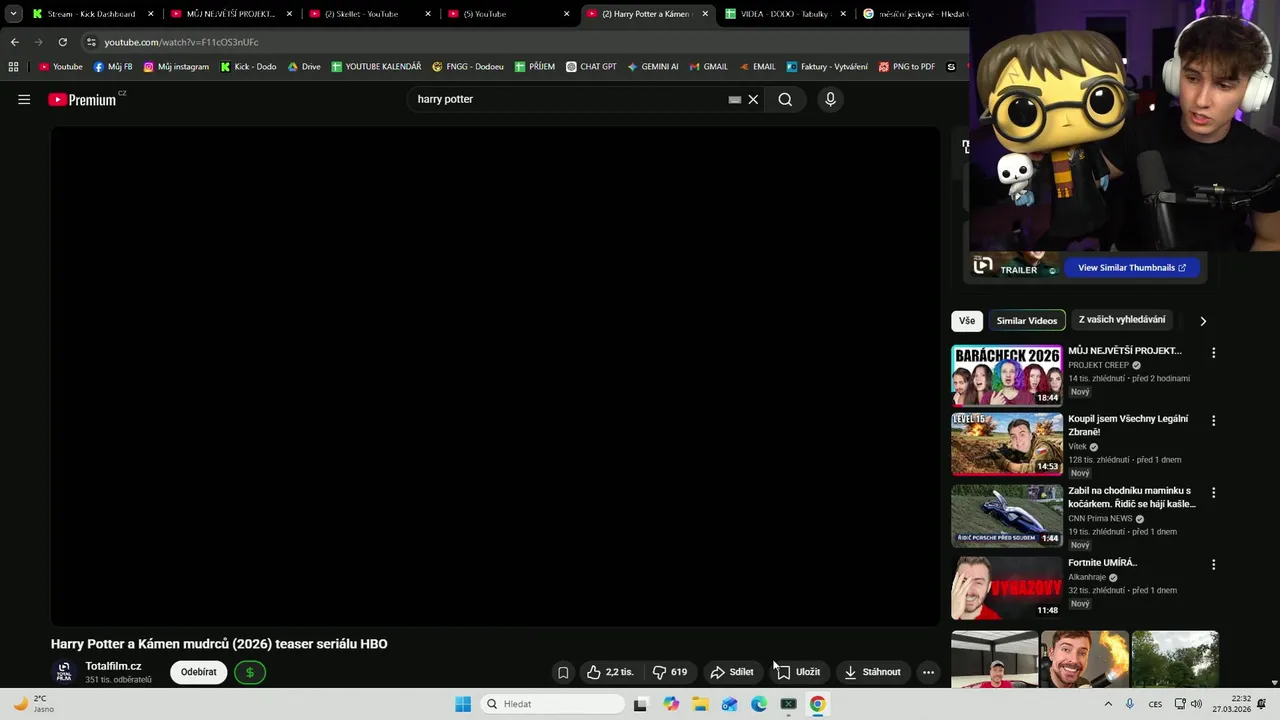The width and height of the screenshot is (1280, 720).
Task: Open CHAT GPT bookmark
Action: click(591, 67)
